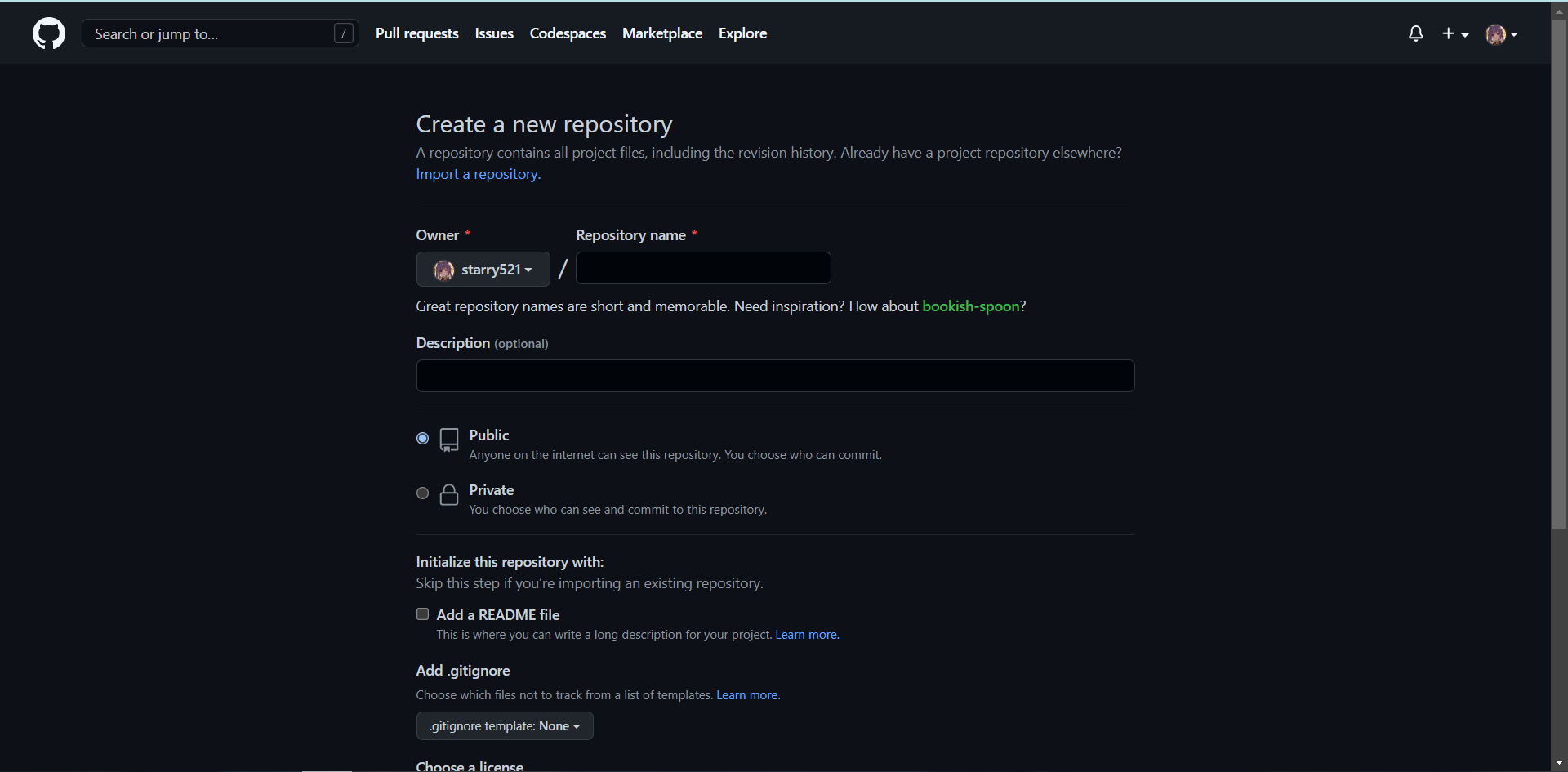Select the Private visibility radio button
Screen dimensions: 1568x772
coord(422,493)
